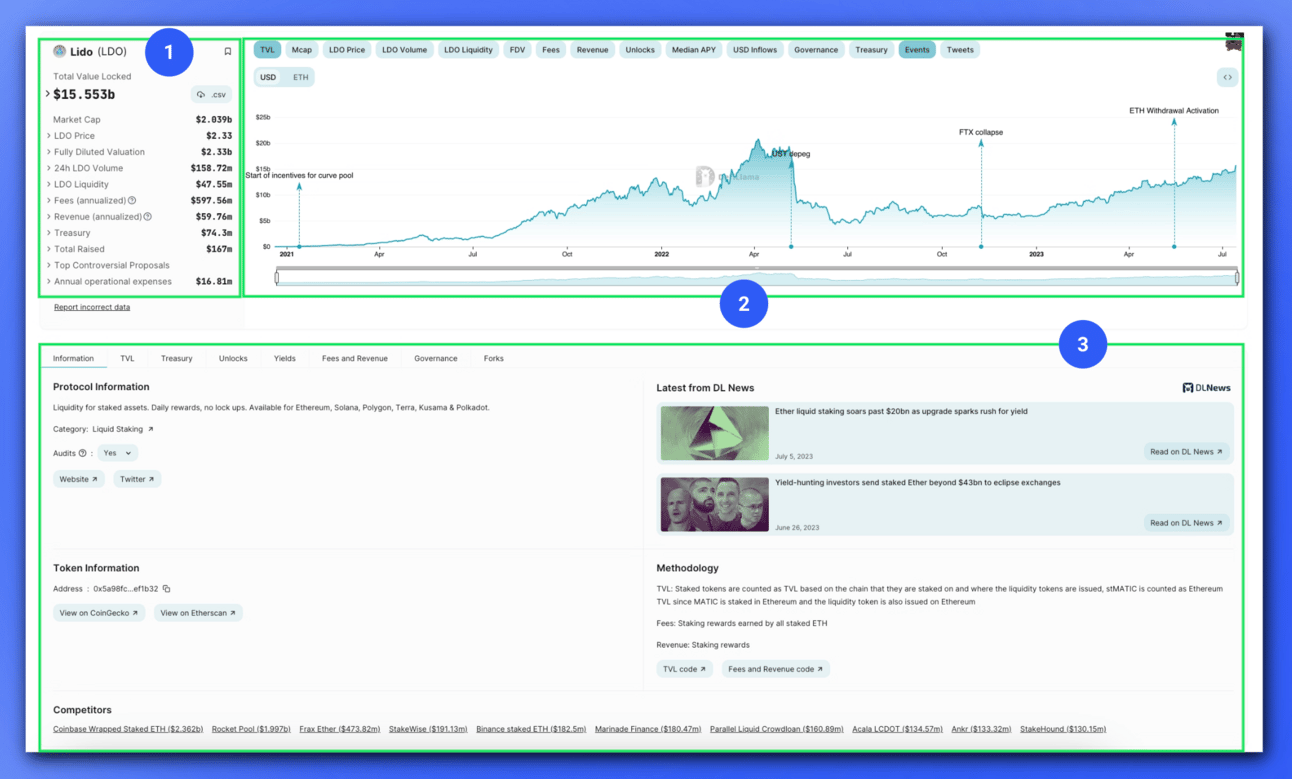Screen dimensions: 1292x779
Task: Select USD as chart denomination
Action: click(268, 77)
